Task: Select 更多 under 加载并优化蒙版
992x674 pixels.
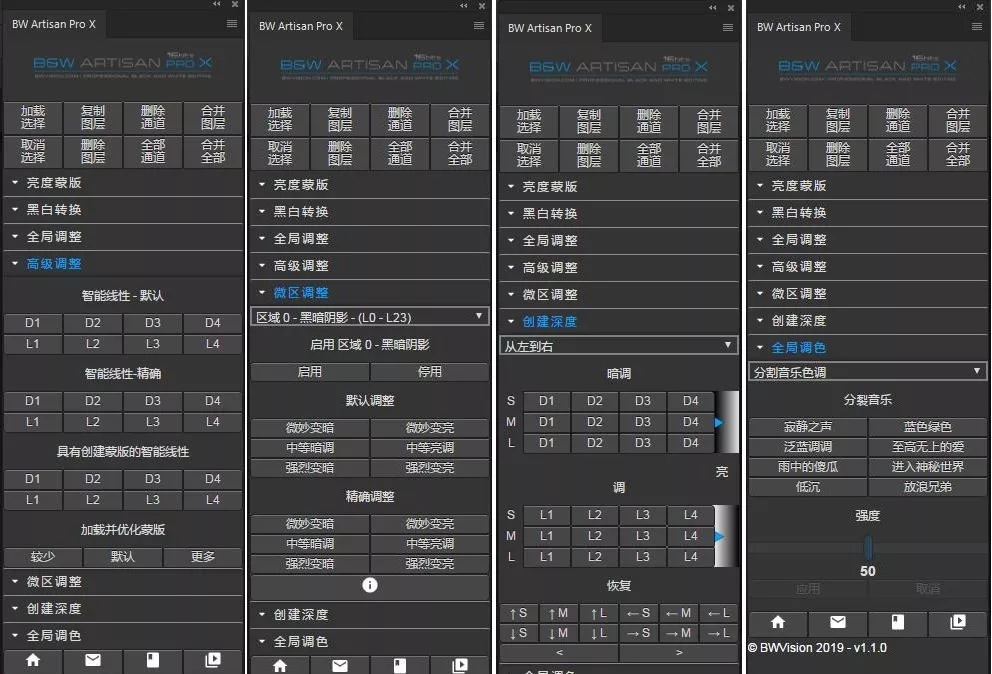Action: click(x=202, y=557)
